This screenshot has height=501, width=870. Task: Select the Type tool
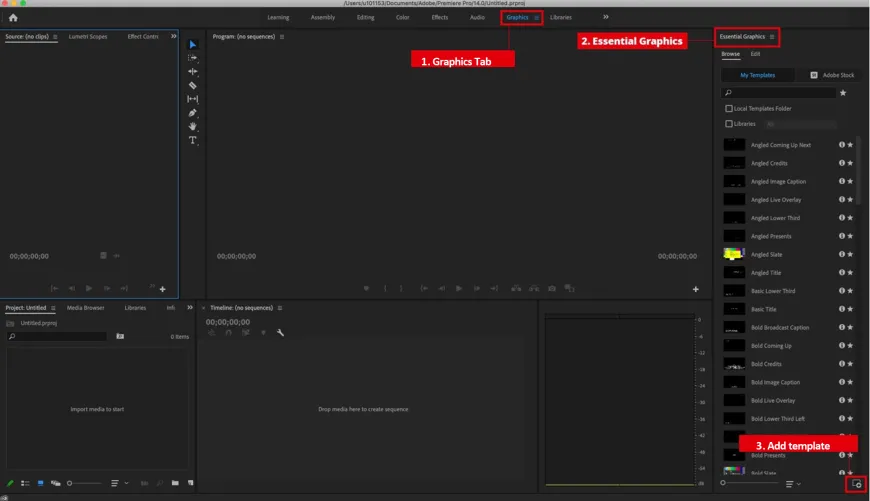193,140
